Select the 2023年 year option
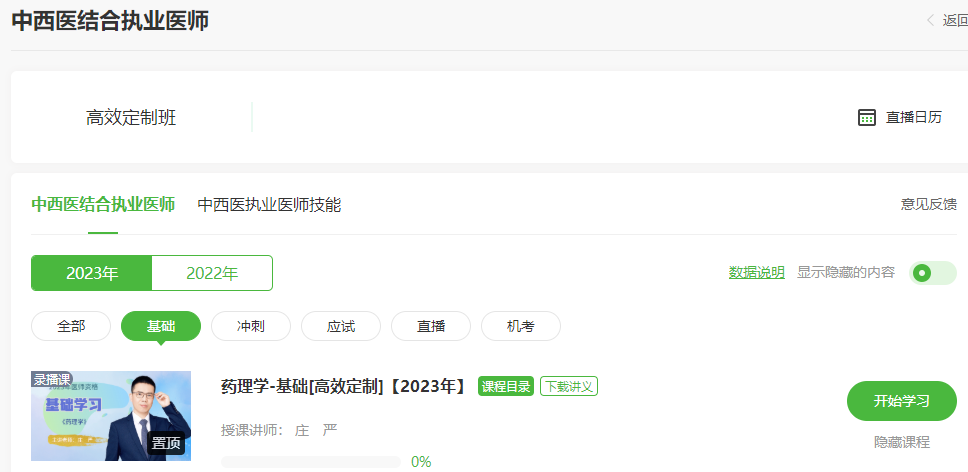Image resolution: width=968 pixels, height=472 pixels. 92,273
